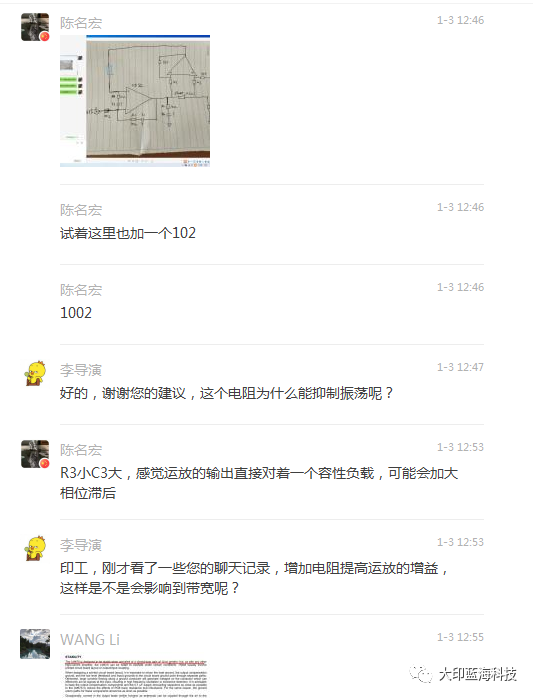Click WANG Li's landscape avatar

pyautogui.click(x=35, y=644)
